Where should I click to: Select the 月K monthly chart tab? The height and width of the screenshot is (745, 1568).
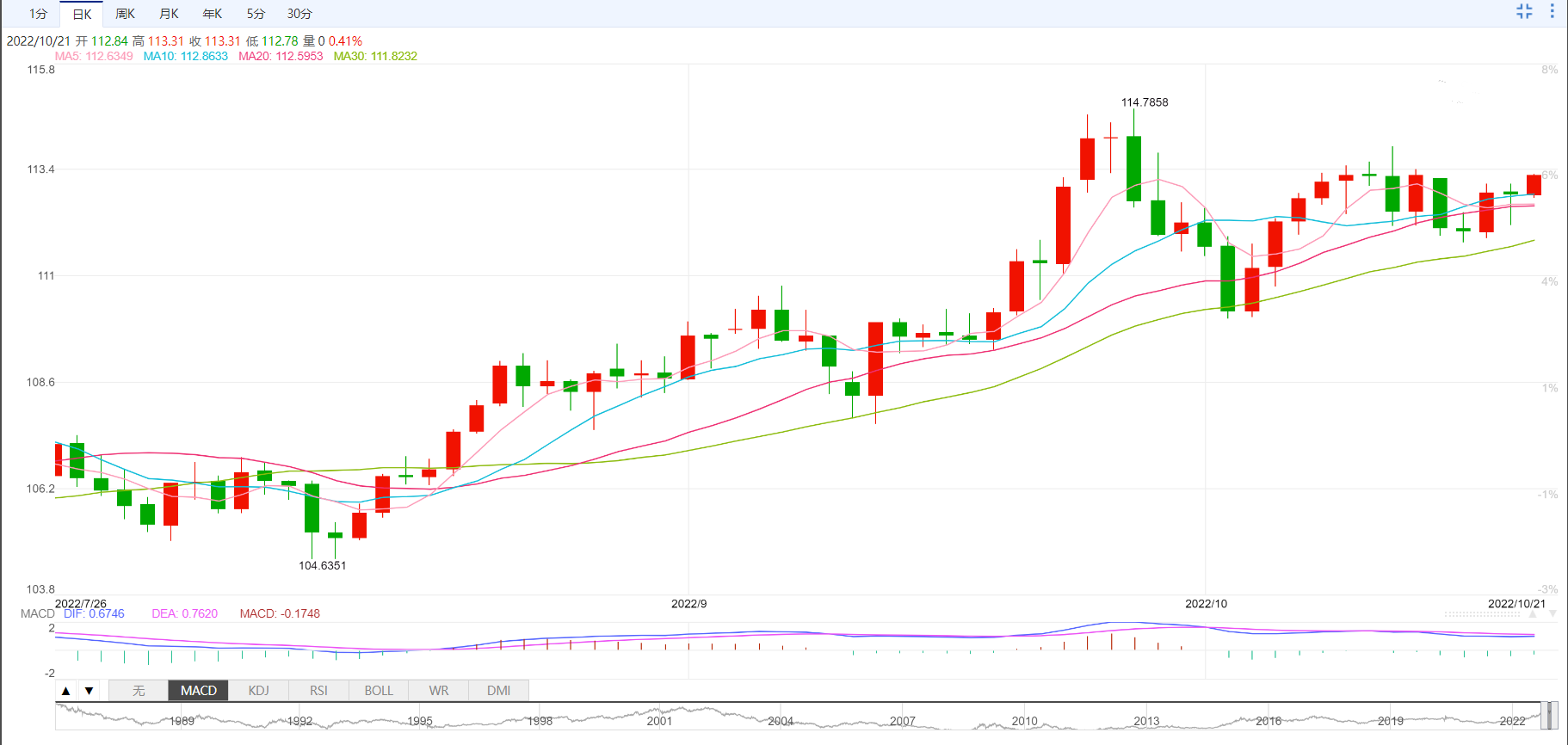169,14
